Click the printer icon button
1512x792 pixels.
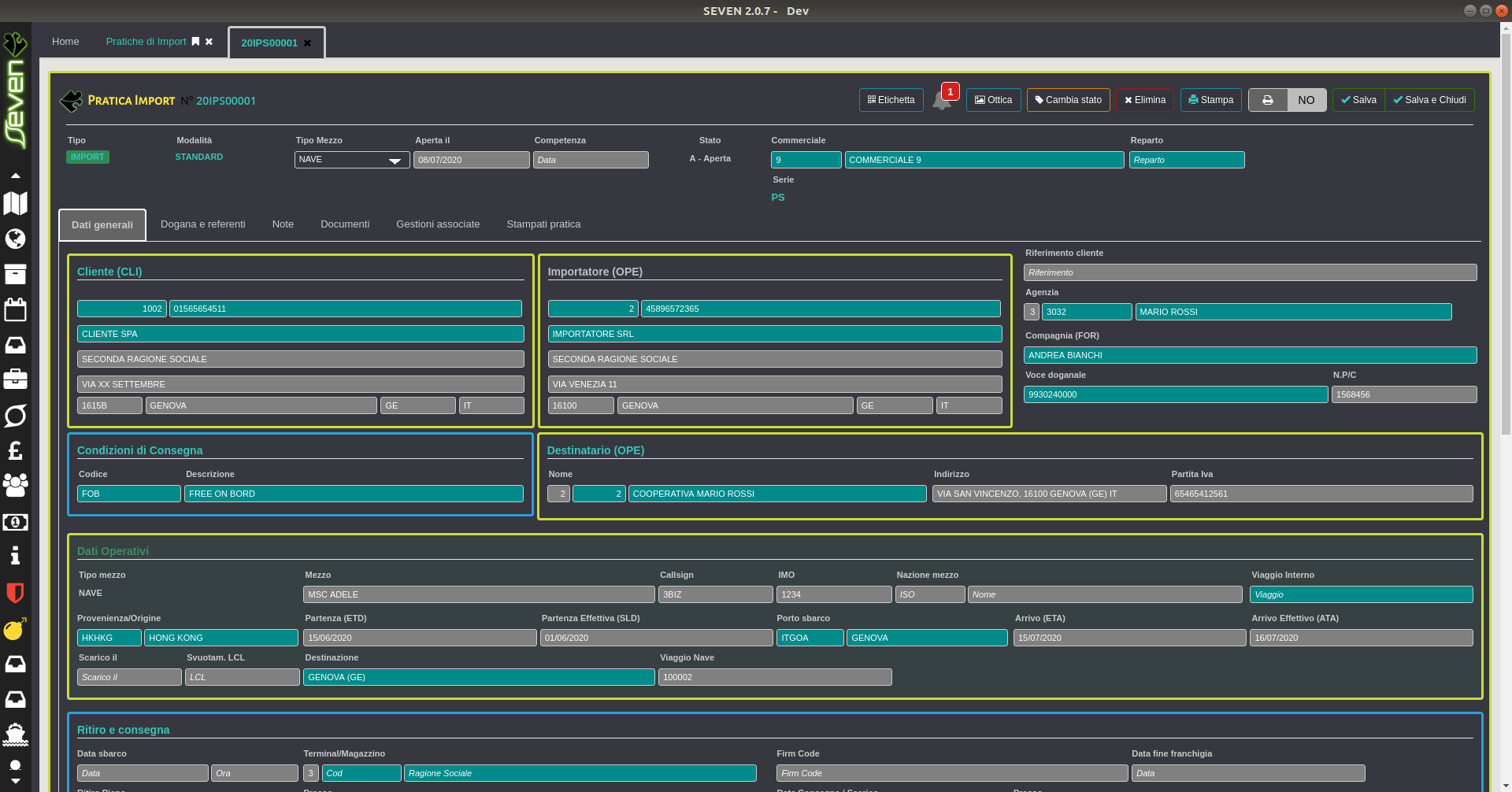click(x=1268, y=100)
